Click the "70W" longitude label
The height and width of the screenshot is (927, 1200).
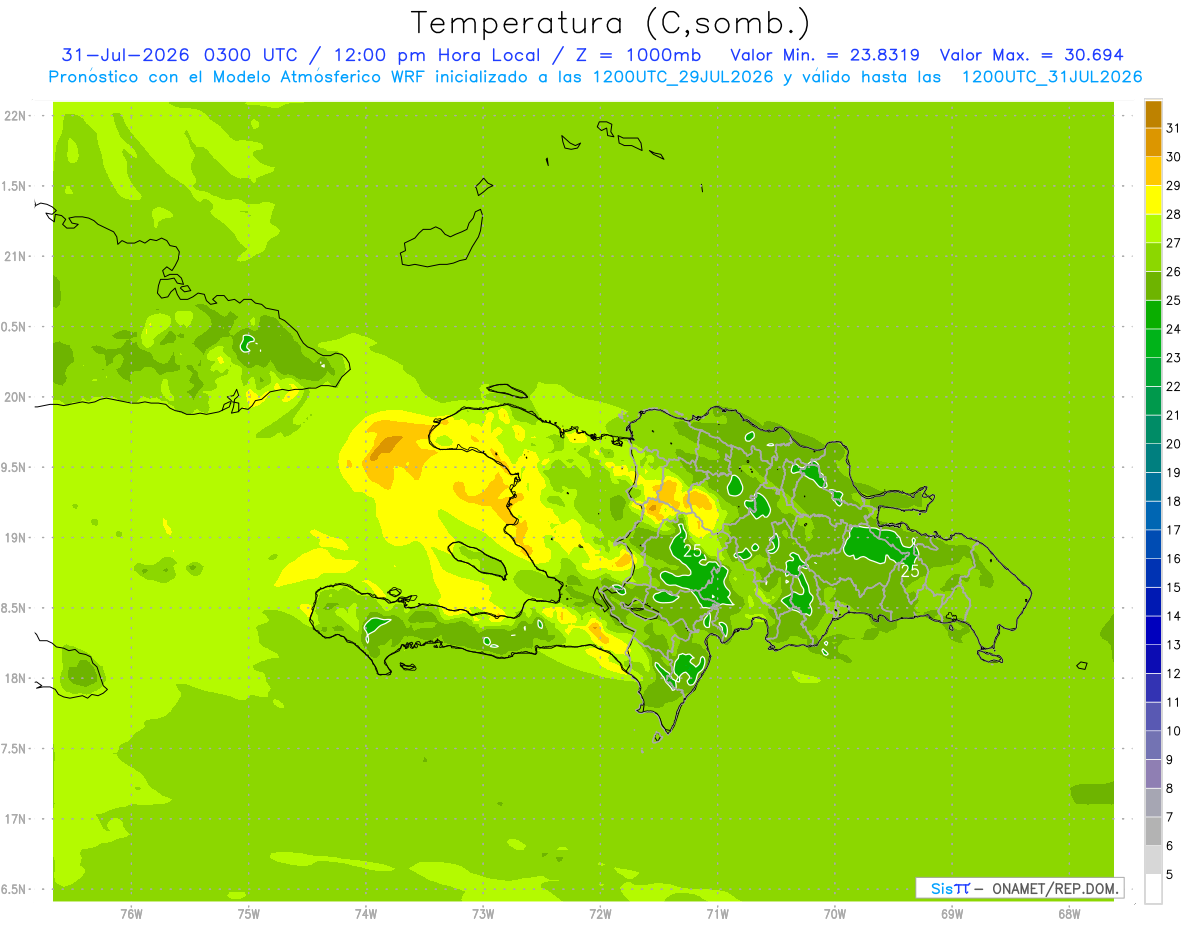click(x=835, y=913)
